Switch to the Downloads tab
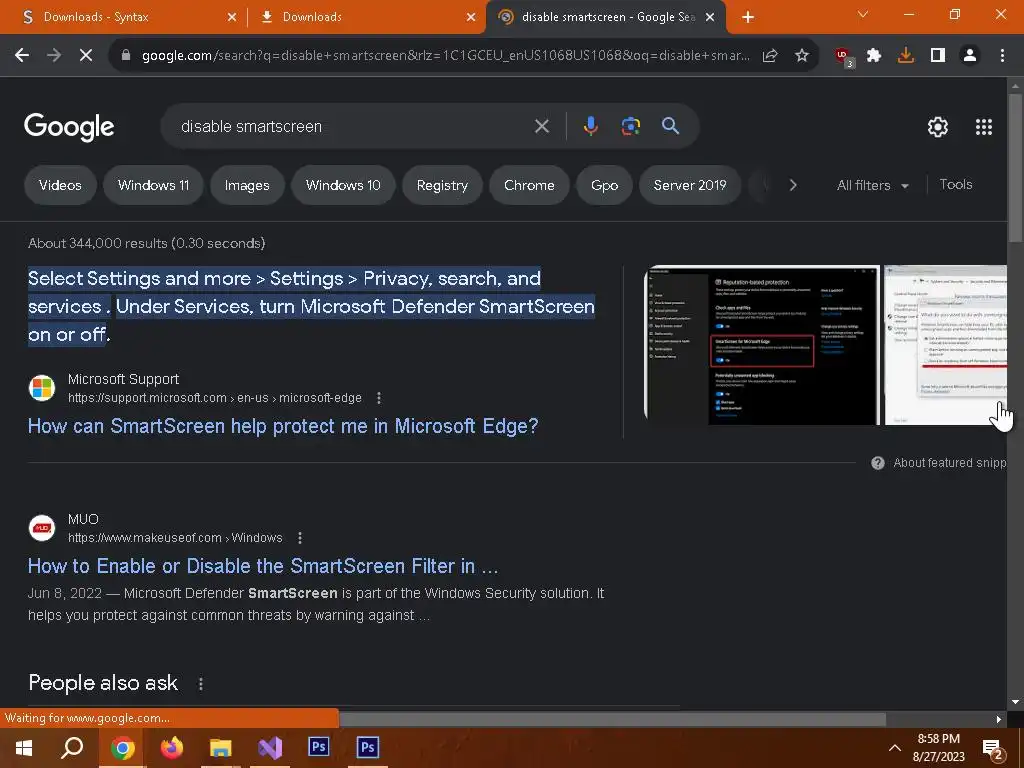 (x=366, y=17)
